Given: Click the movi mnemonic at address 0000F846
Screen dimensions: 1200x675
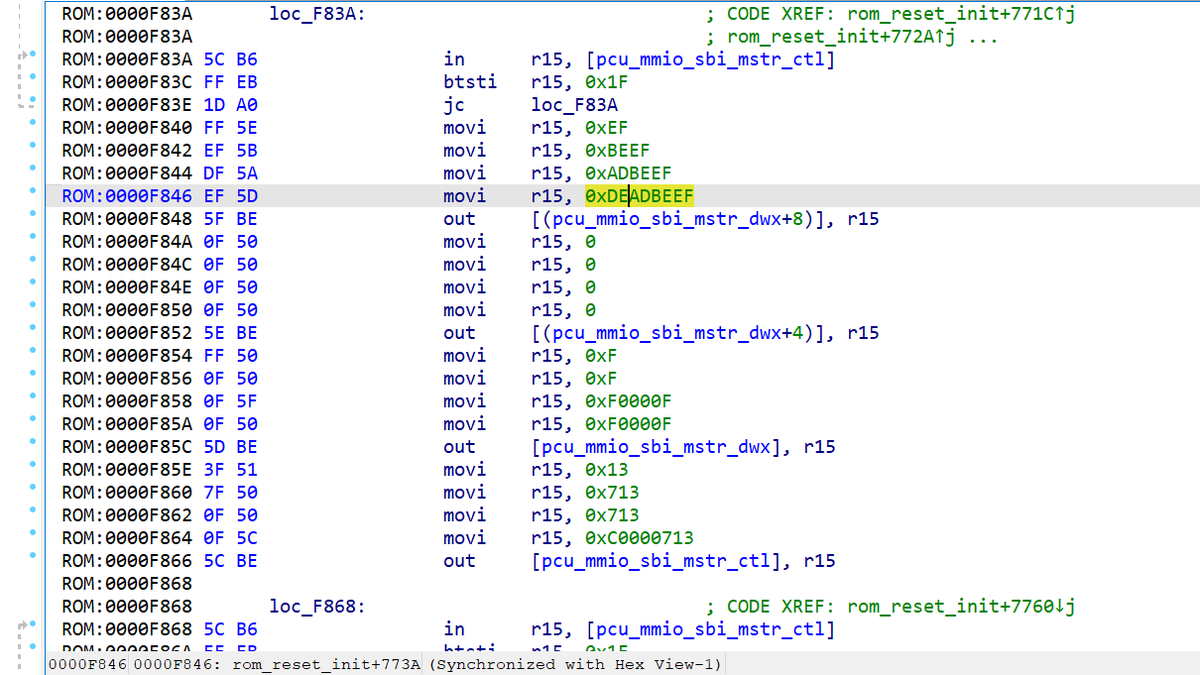Looking at the screenshot, I should (464, 196).
